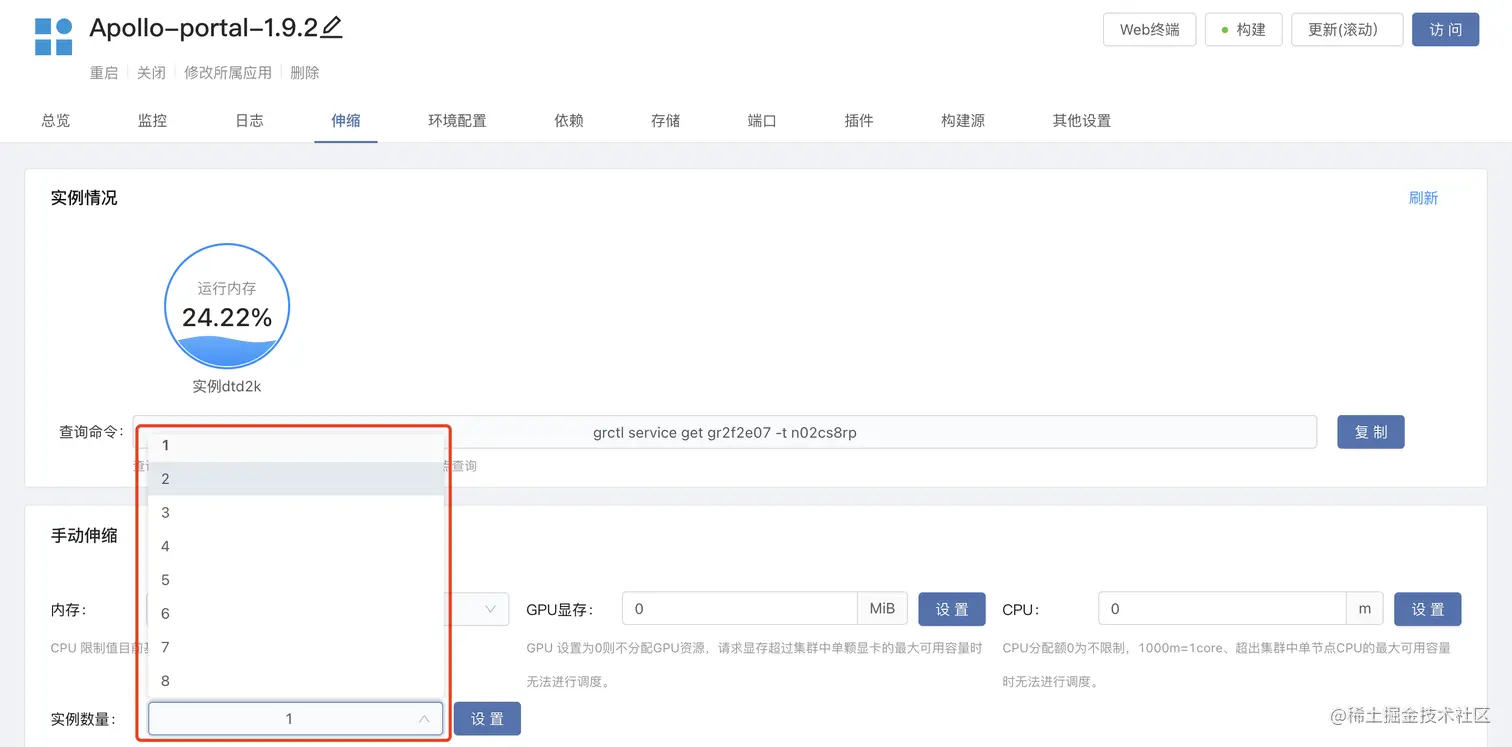Viewport: 1512px width, 747px height.
Task: Click the 删除 delete link
Action: click(305, 73)
